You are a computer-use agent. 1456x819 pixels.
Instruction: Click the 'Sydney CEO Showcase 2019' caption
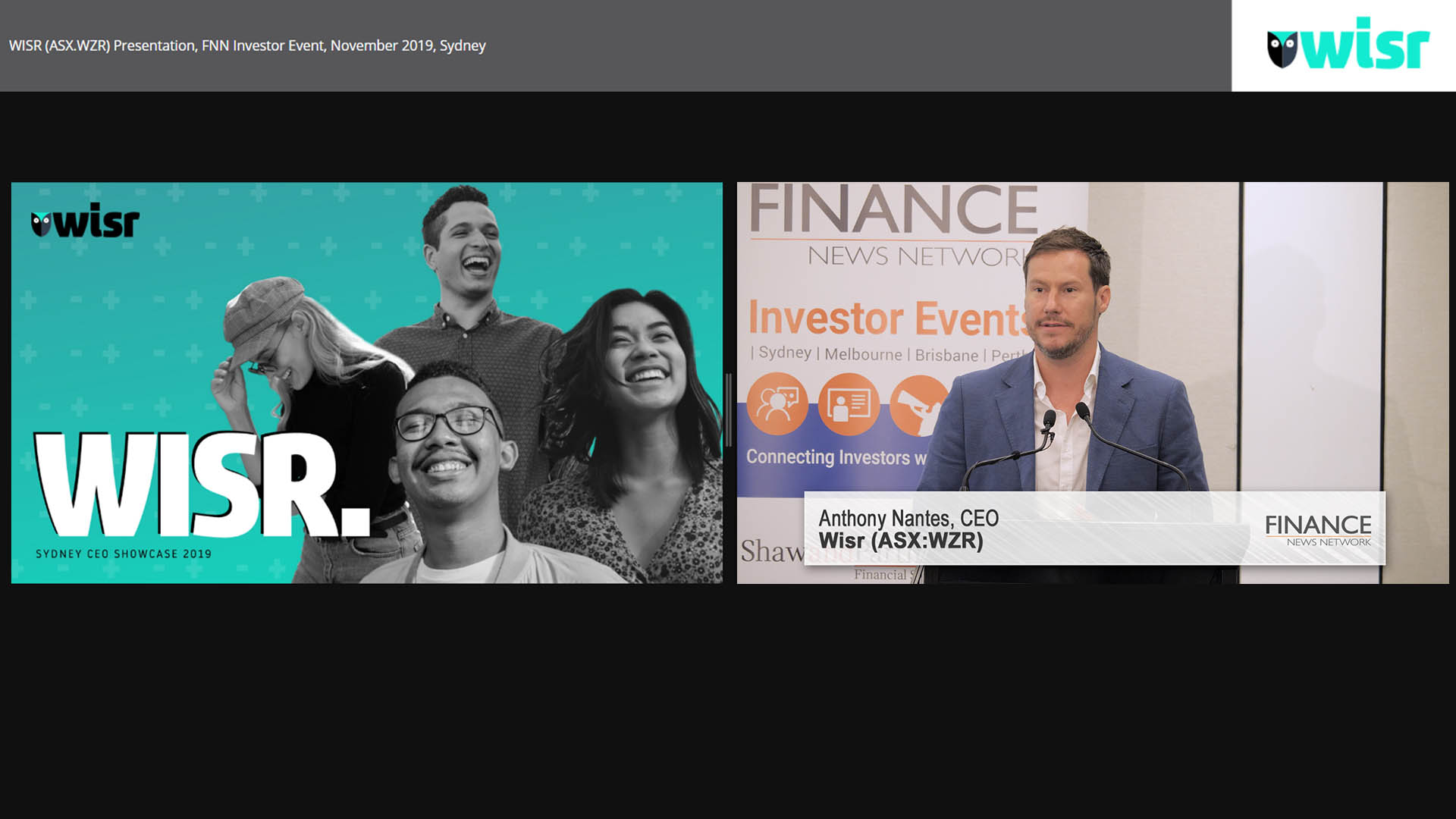tap(124, 554)
